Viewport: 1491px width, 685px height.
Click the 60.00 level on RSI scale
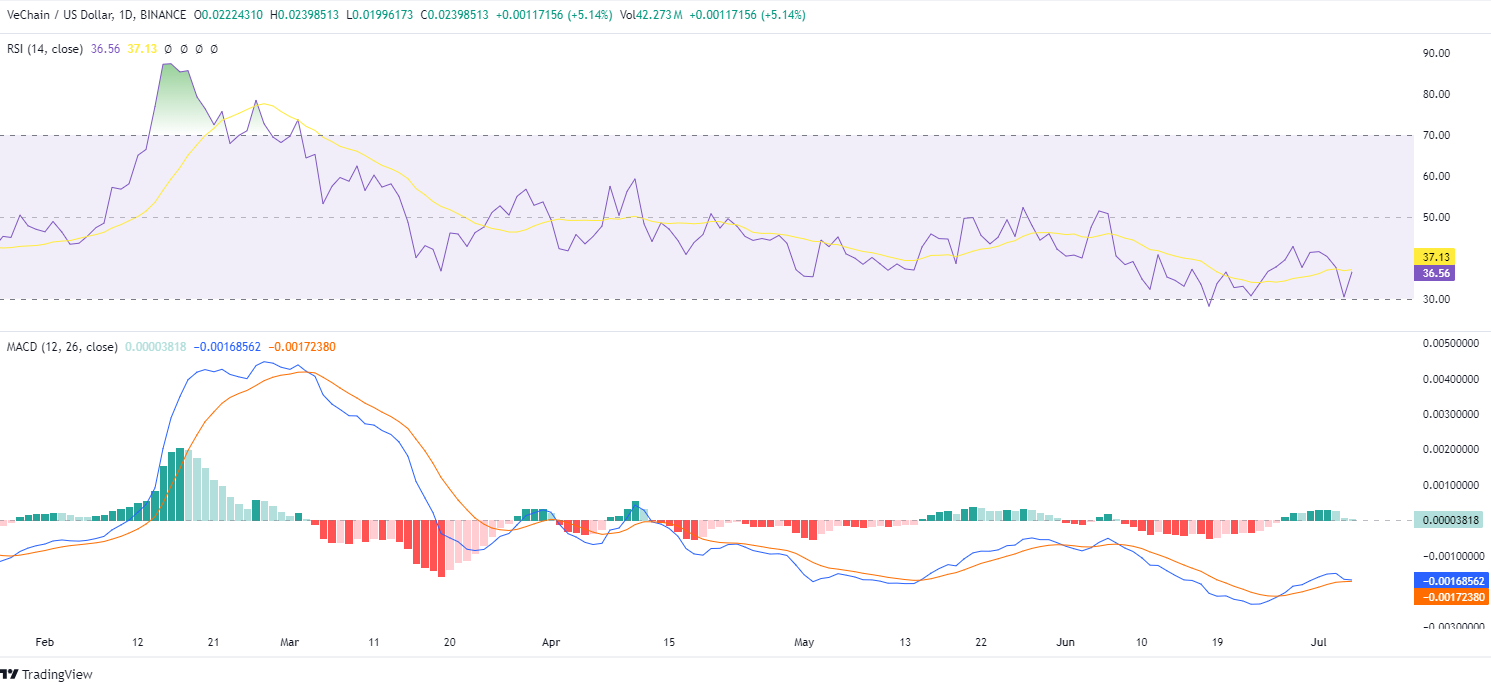1435,176
